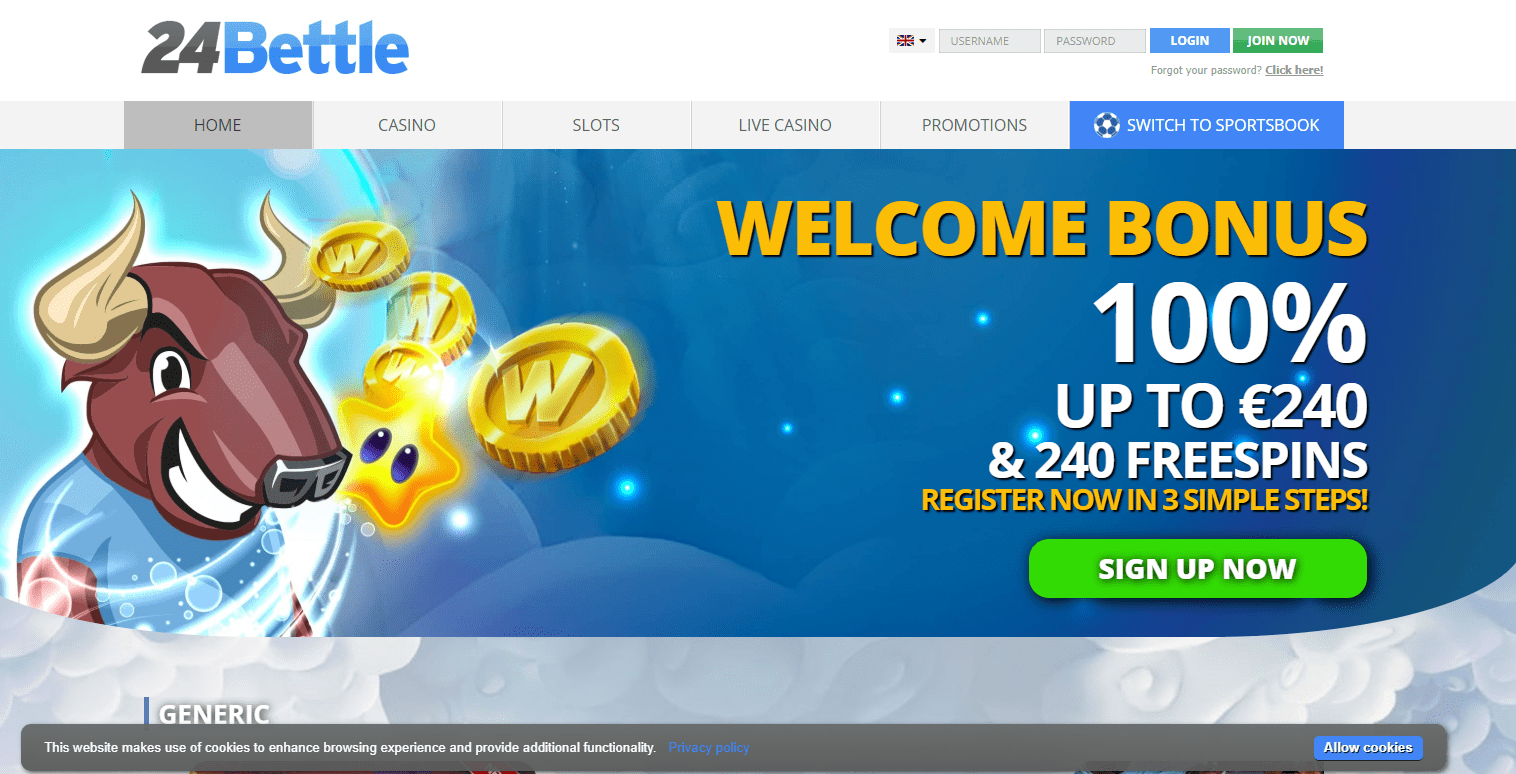
Task: Go to the CASINO tab
Action: (407, 125)
